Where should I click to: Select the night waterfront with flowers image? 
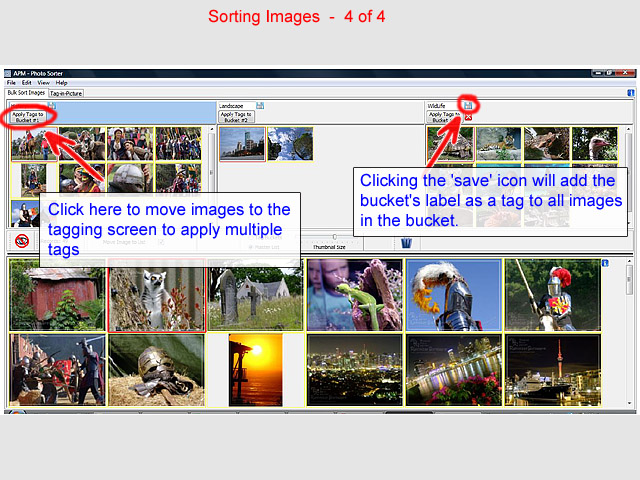454,370
